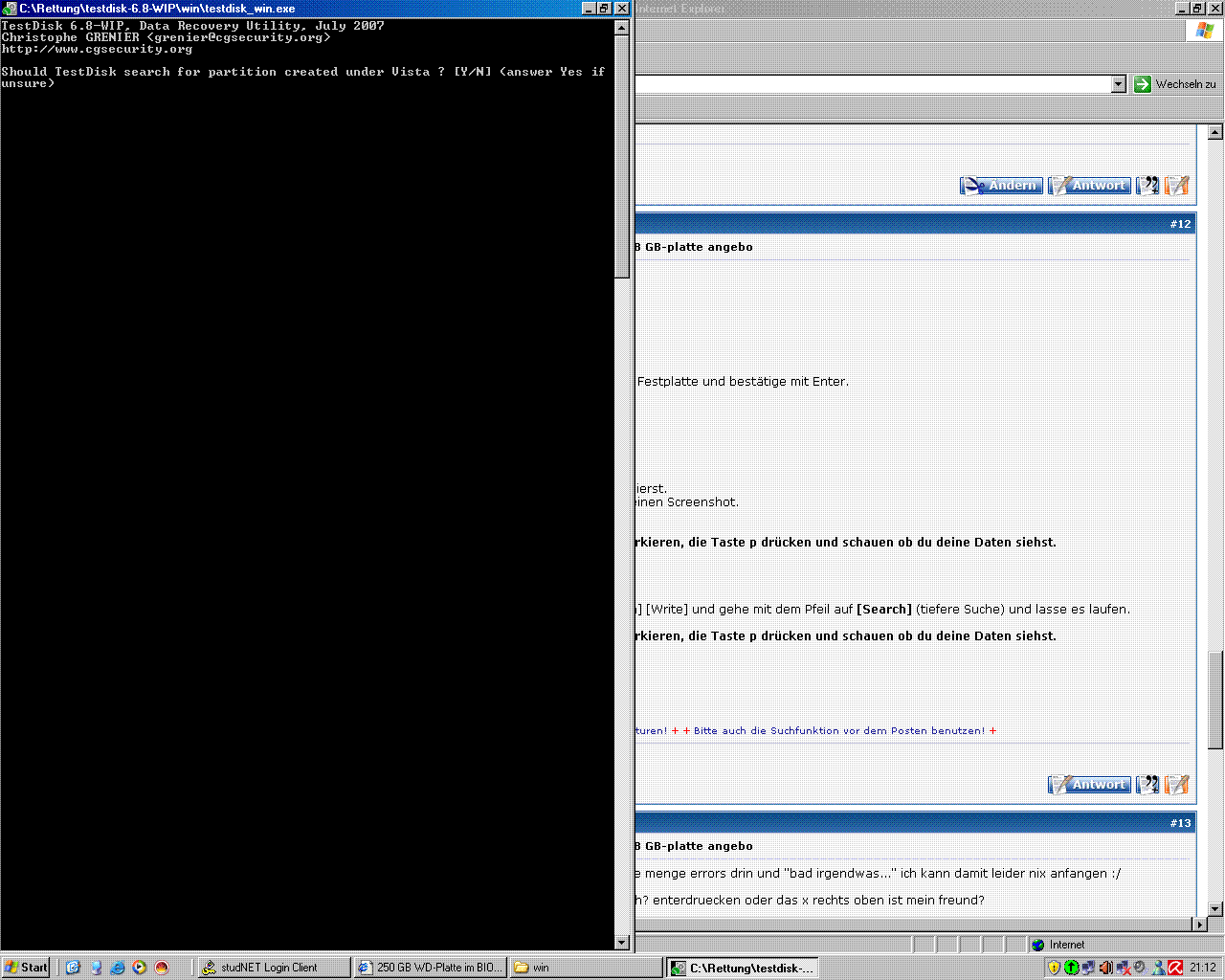Click the green Go arrow next to Wechseln zu
Image resolution: width=1225 pixels, height=980 pixels.
click(1142, 84)
